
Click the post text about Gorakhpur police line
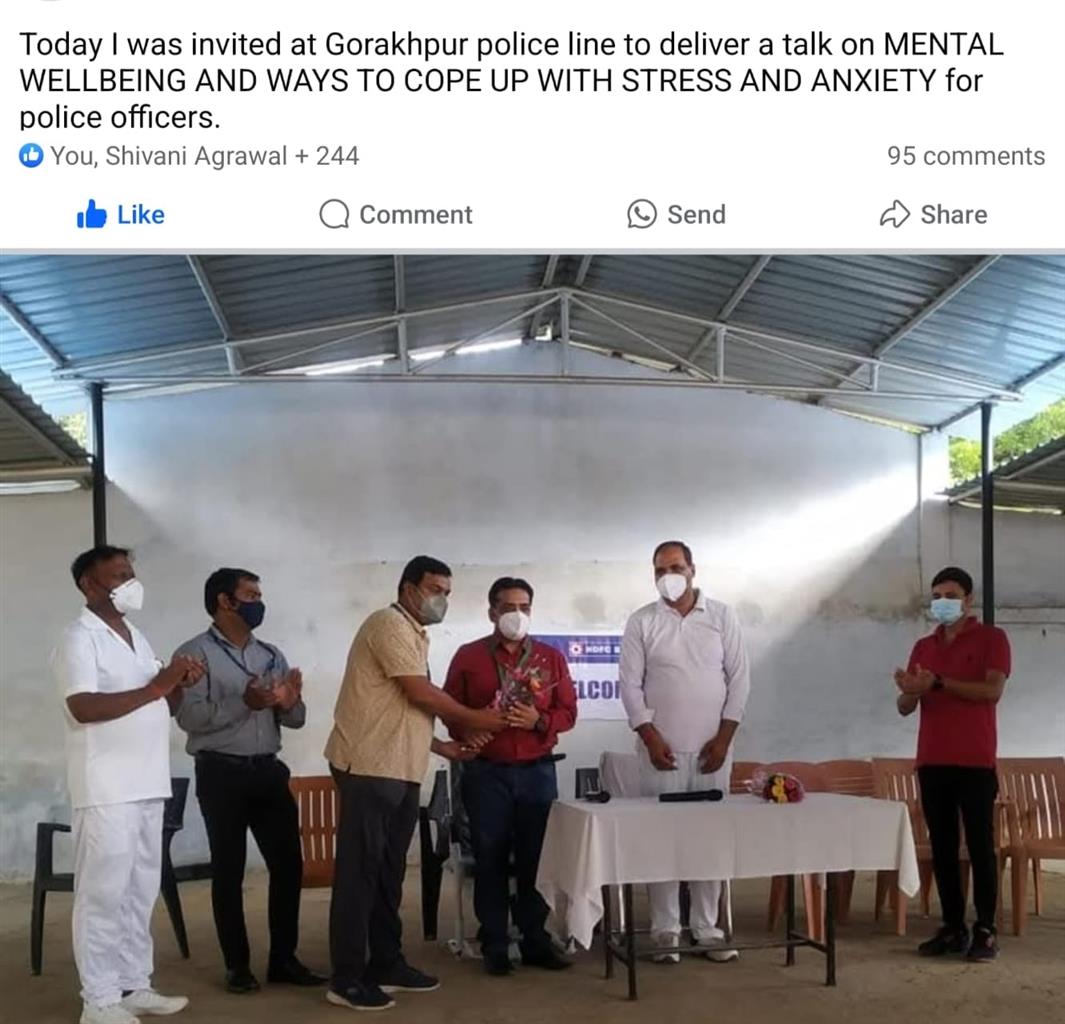(511, 80)
